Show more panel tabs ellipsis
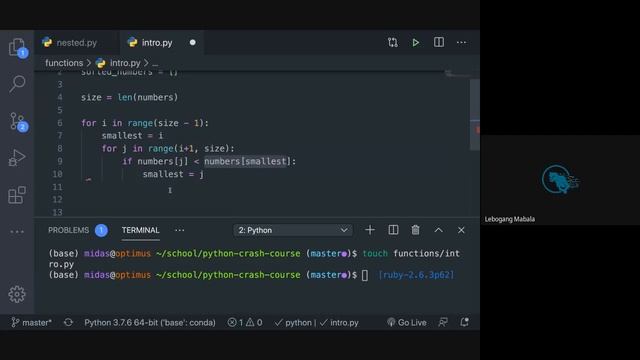 tap(180, 230)
